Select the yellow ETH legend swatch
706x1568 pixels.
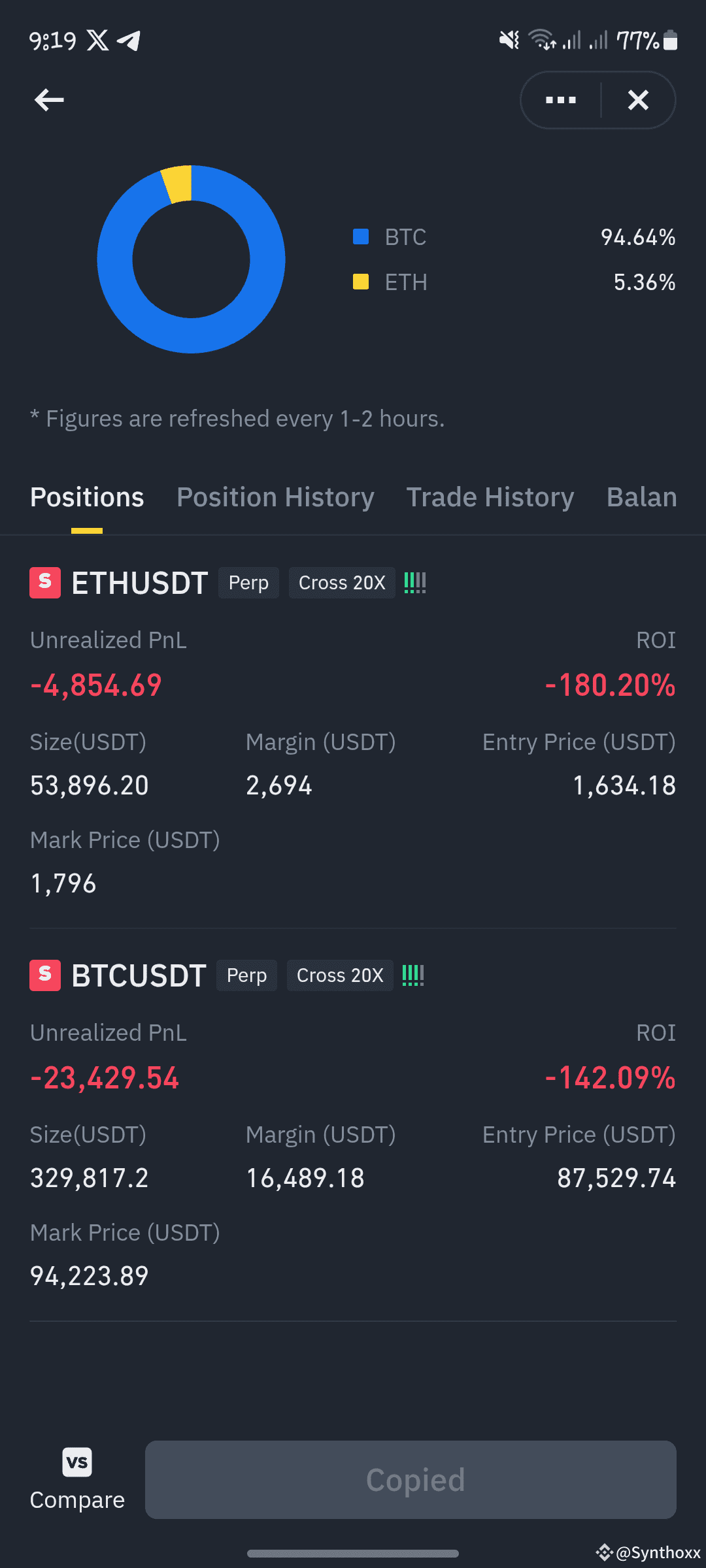[x=361, y=282]
